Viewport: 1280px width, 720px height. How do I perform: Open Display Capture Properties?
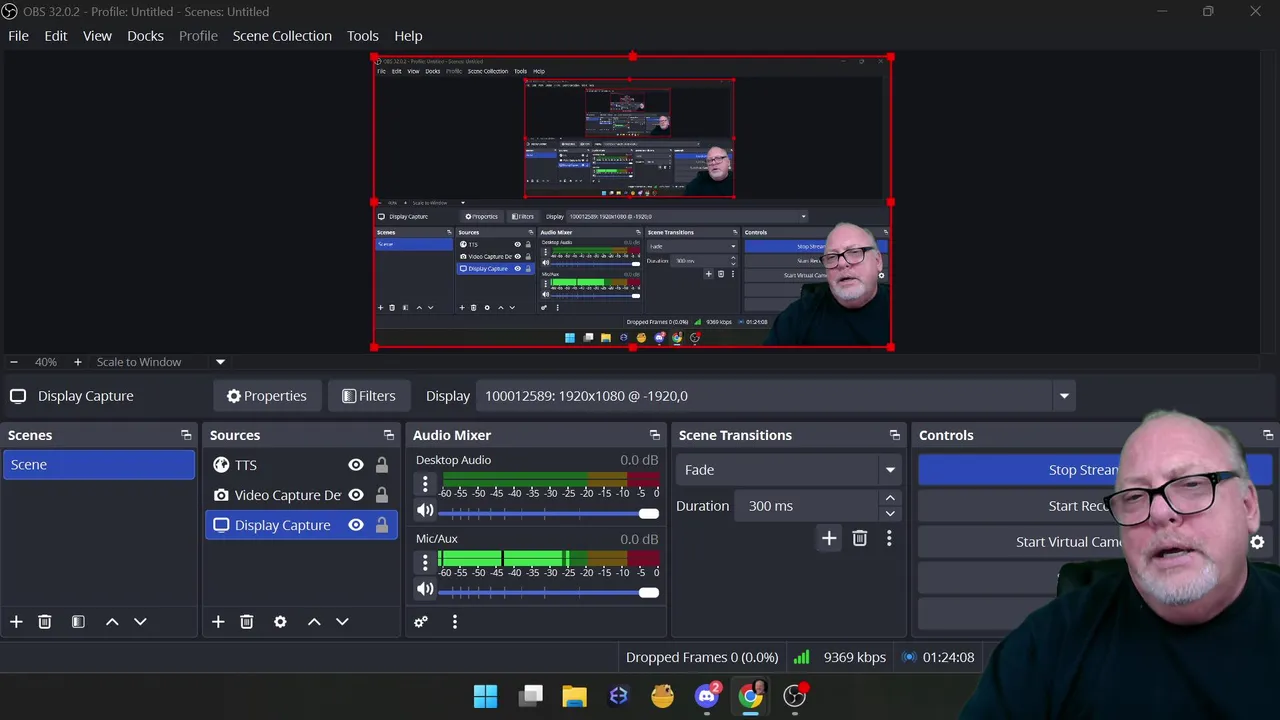(x=266, y=396)
